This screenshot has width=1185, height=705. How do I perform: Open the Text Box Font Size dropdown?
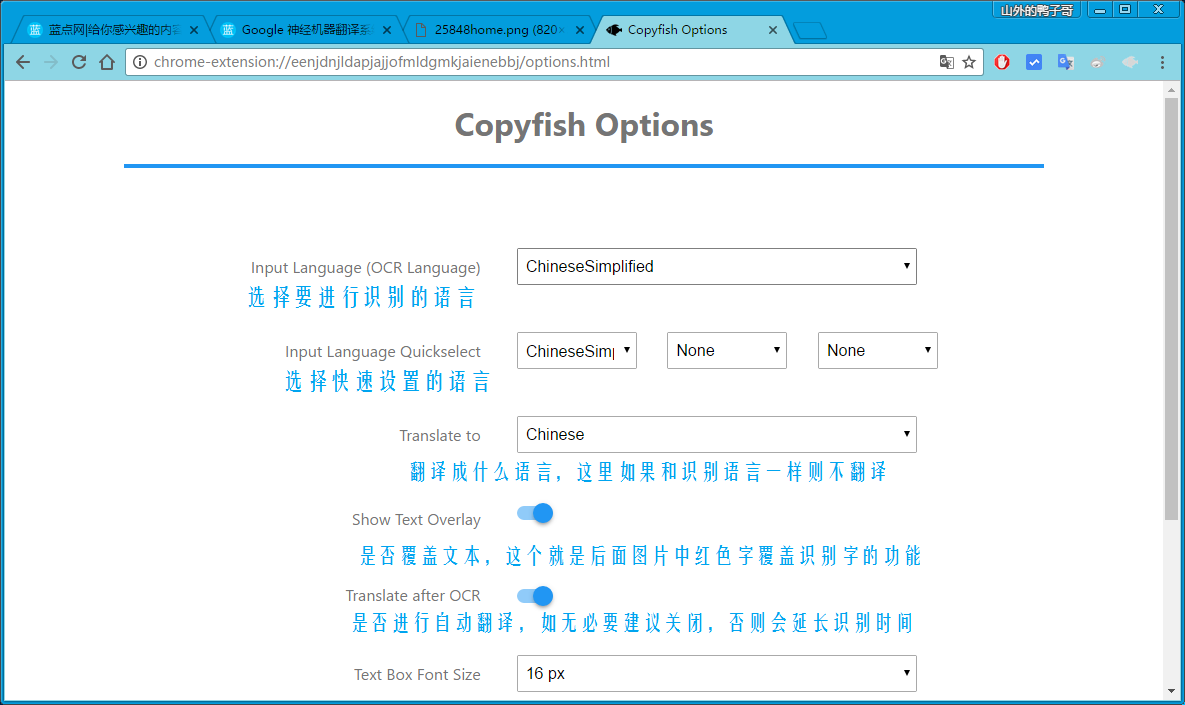pos(716,674)
